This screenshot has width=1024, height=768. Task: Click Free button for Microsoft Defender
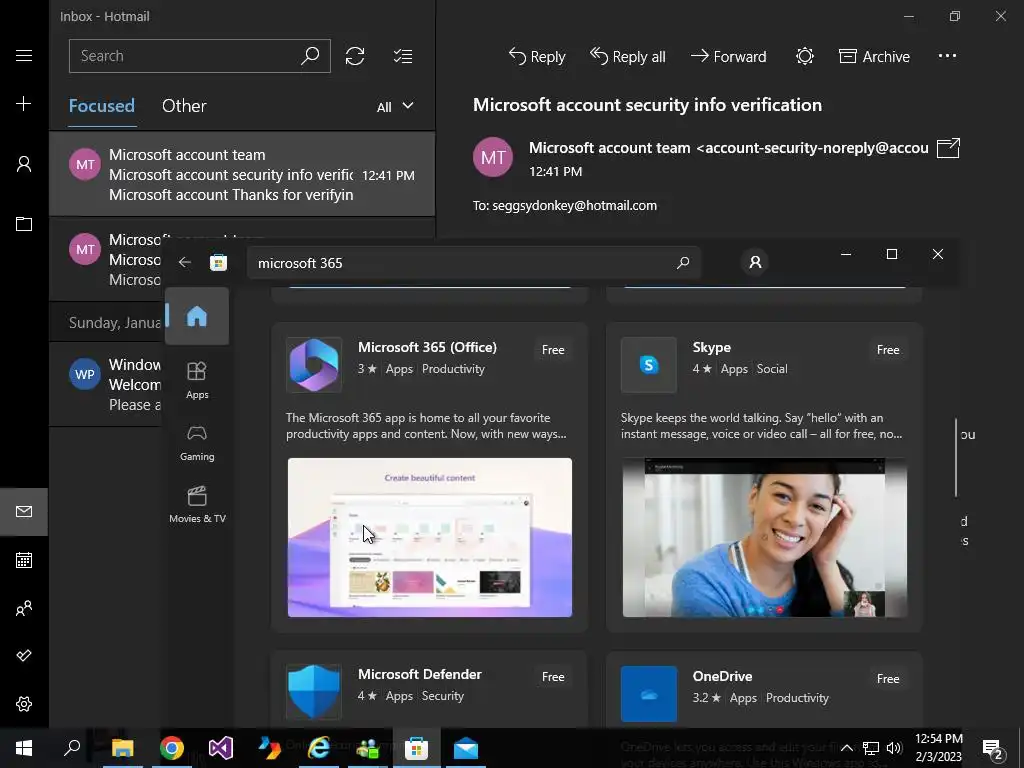[x=553, y=677]
